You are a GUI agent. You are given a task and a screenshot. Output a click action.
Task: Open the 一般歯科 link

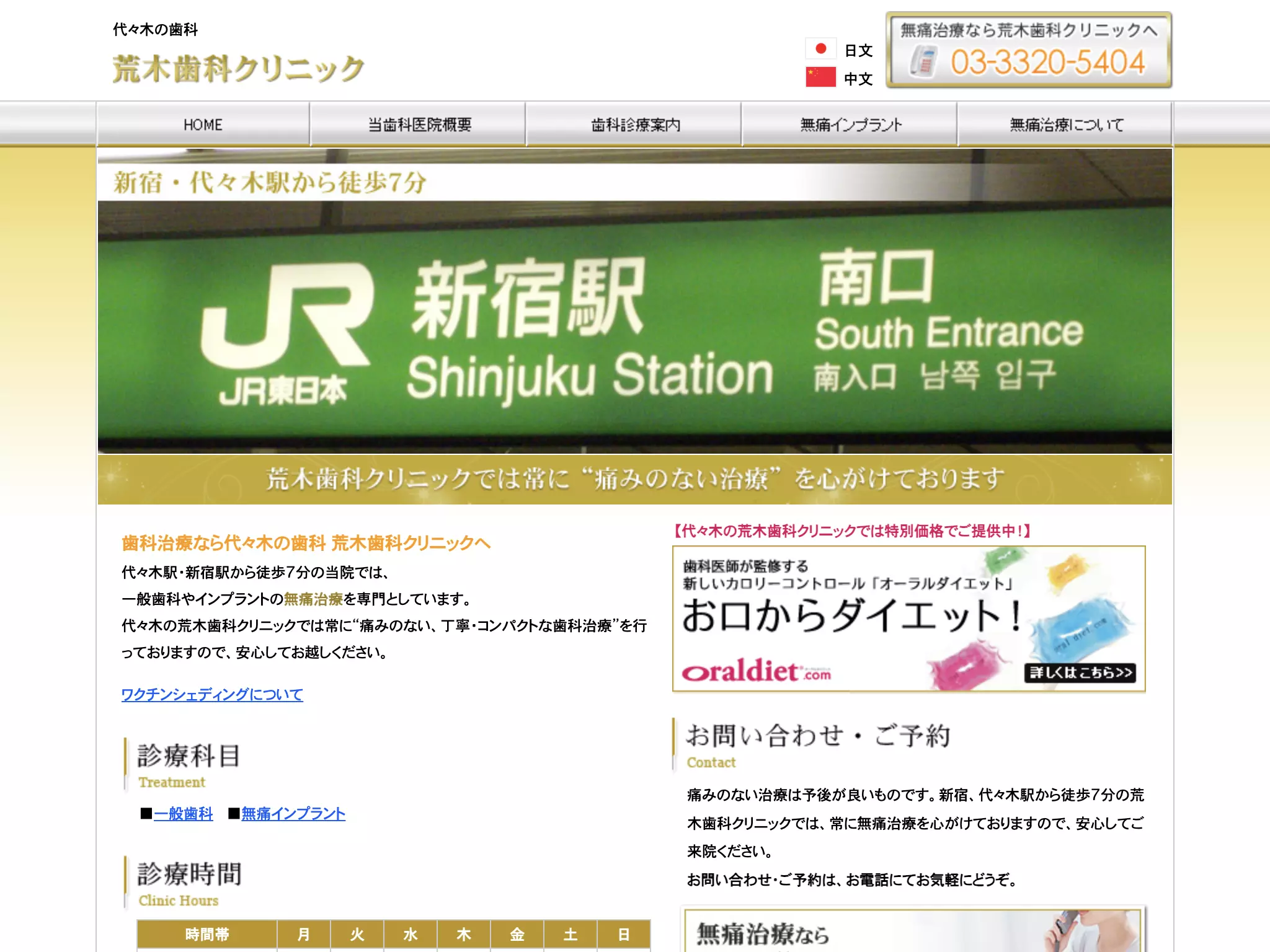click(x=183, y=814)
